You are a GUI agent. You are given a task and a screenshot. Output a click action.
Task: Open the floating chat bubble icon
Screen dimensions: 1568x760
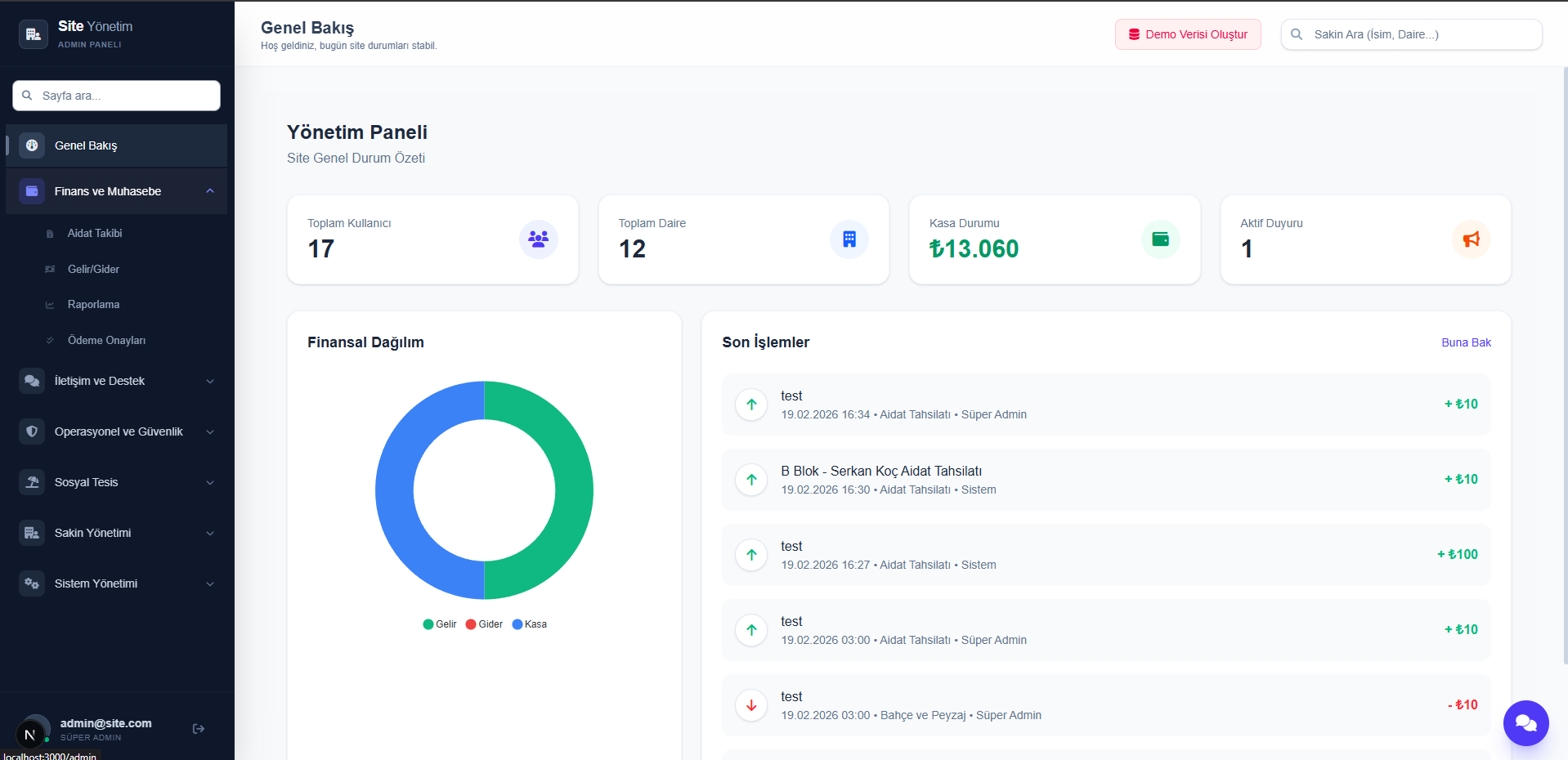pyautogui.click(x=1525, y=723)
